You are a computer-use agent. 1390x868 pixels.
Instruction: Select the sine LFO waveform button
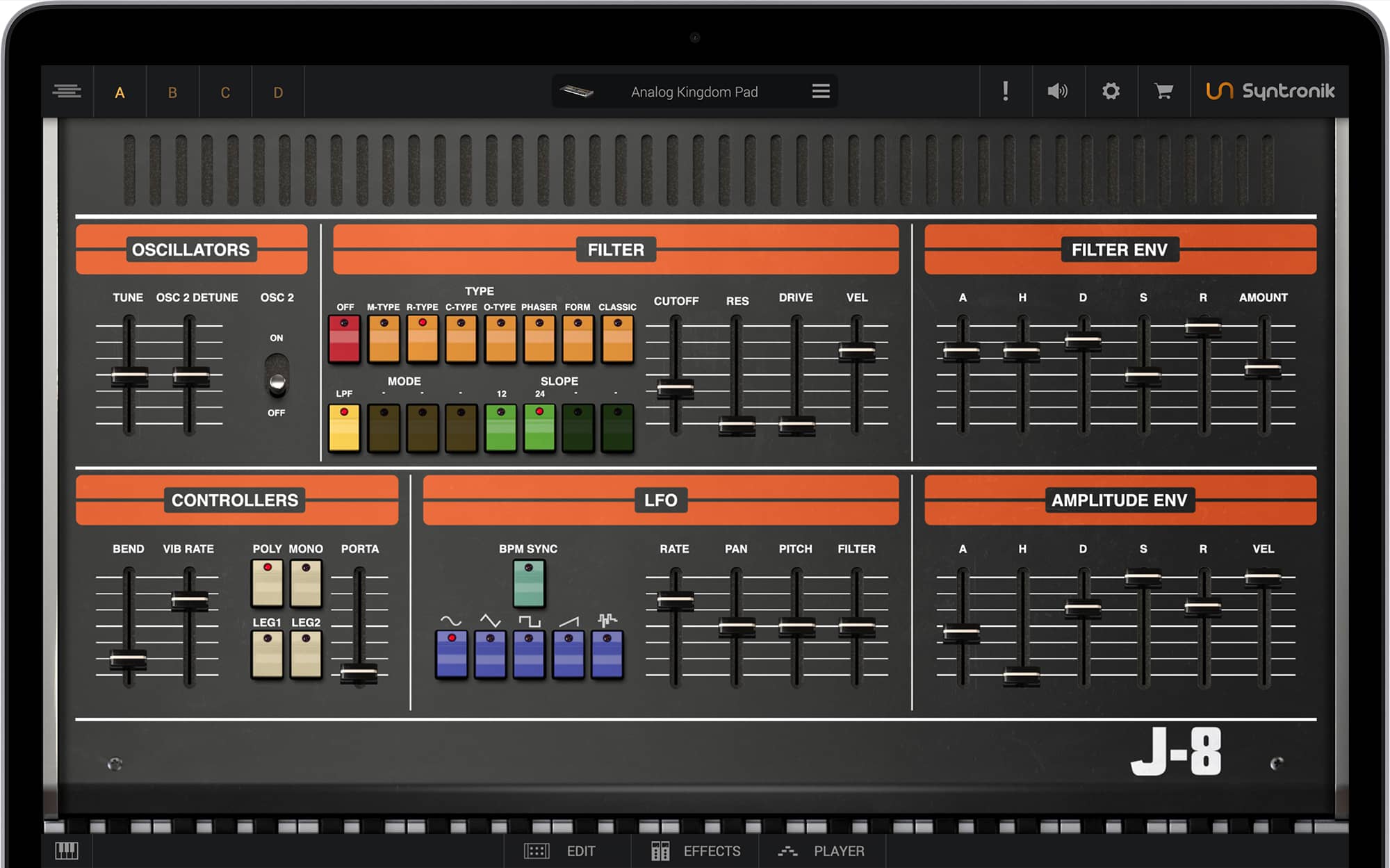click(452, 653)
